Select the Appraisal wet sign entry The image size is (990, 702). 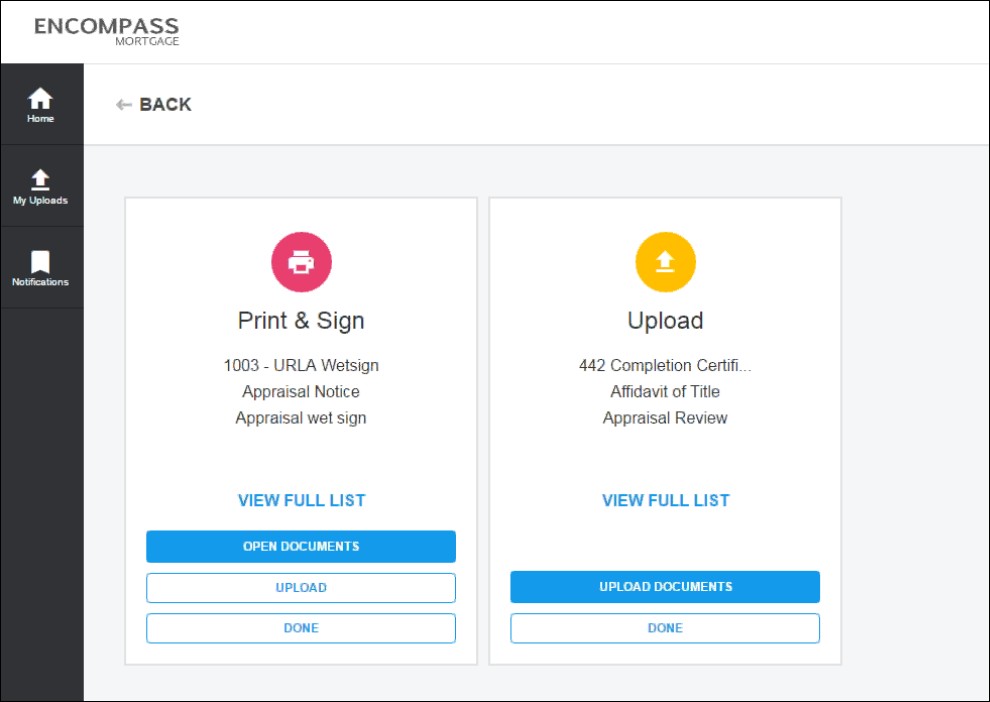click(301, 418)
